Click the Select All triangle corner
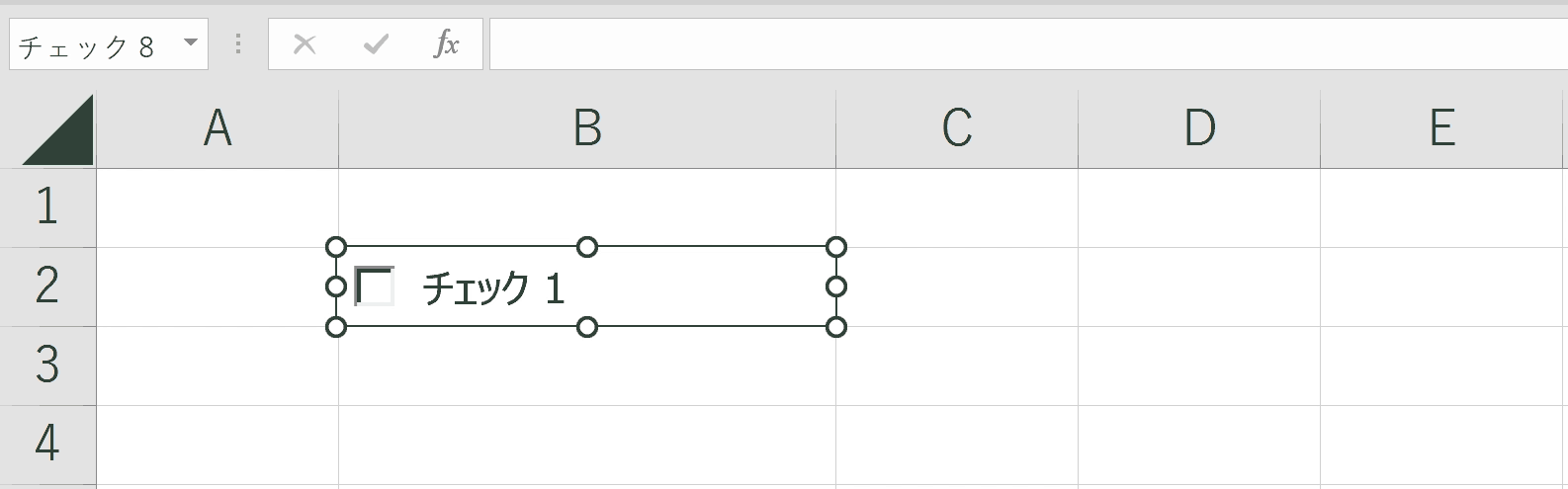 click(x=57, y=129)
